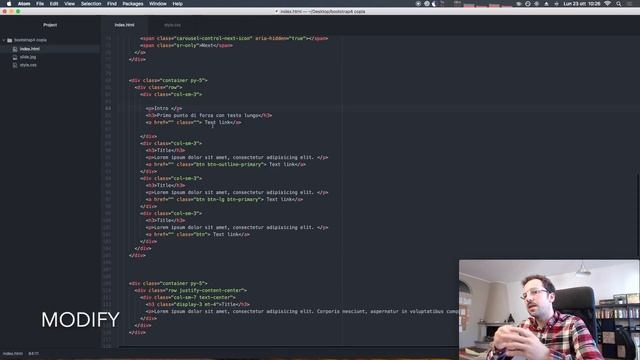Open the File menu
Image resolution: width=640 pixels, height=360 pixels.
pos(40,4)
